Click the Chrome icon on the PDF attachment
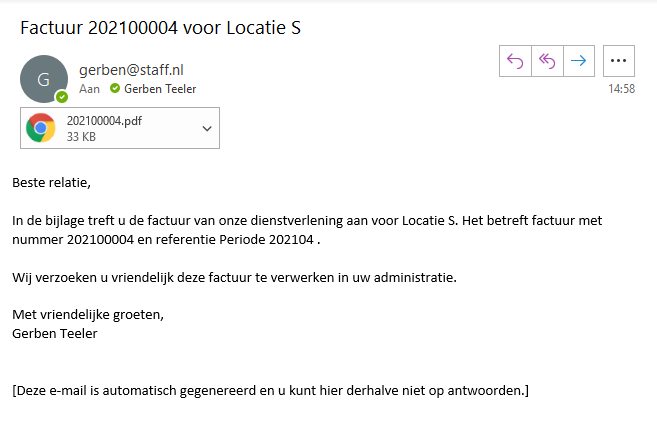The image size is (657, 430). coord(40,128)
